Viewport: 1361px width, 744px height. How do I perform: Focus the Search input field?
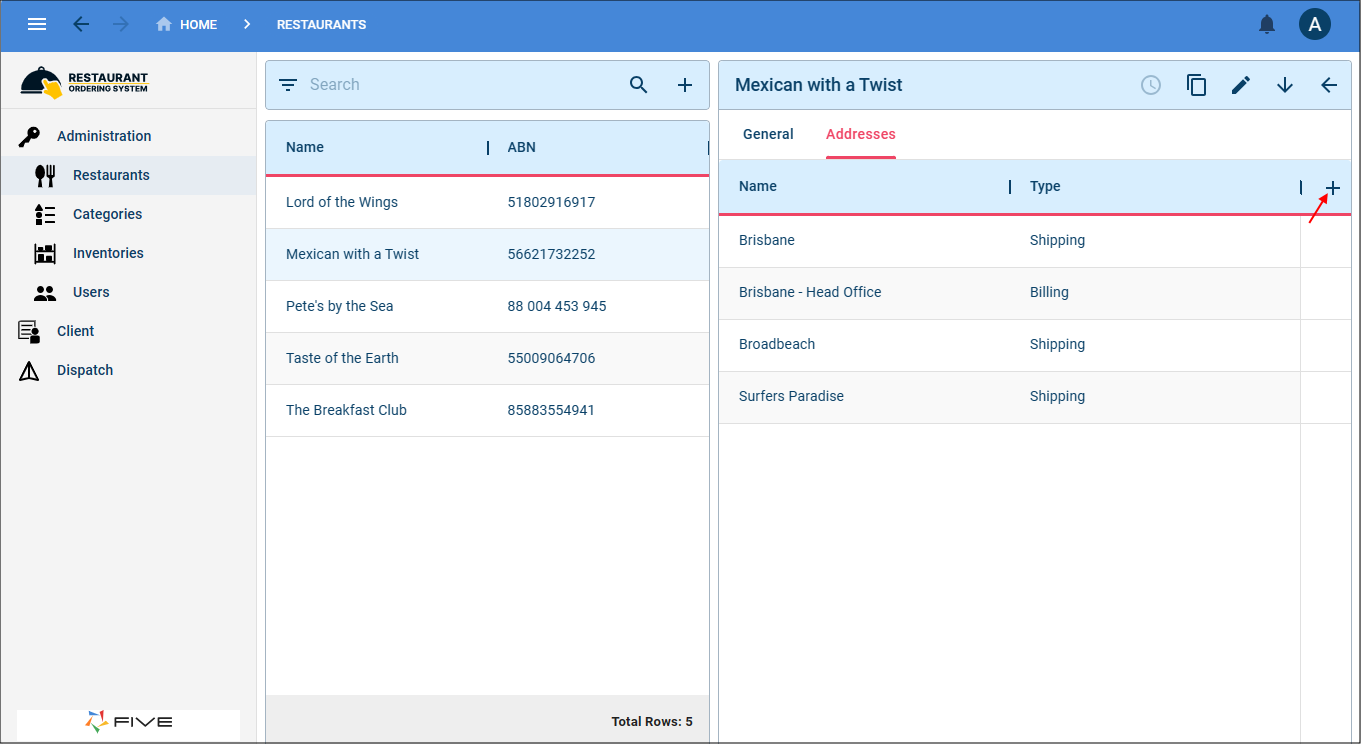460,85
